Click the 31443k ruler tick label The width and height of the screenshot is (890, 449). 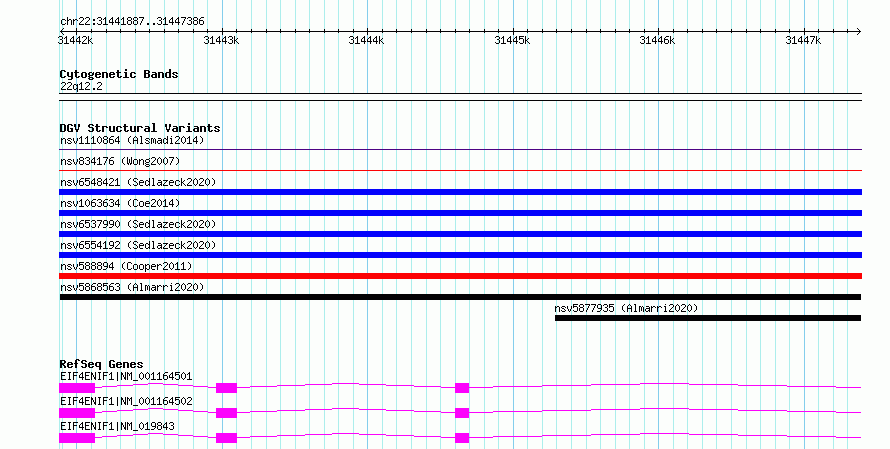[221, 40]
